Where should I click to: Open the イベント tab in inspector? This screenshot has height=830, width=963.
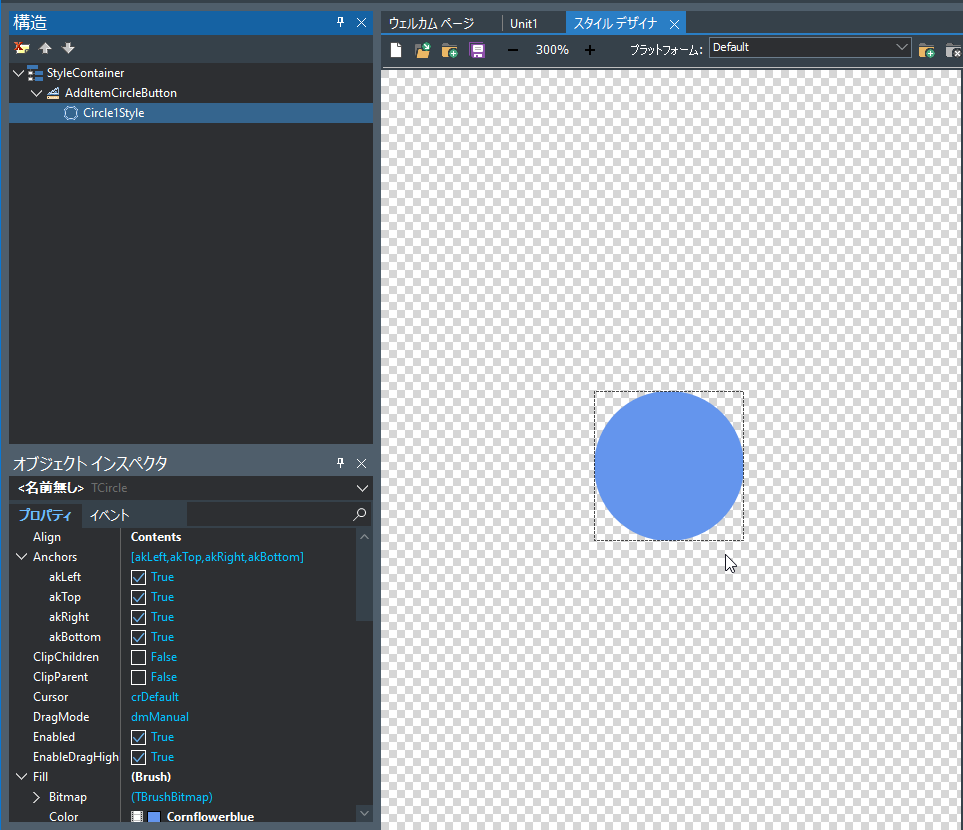tap(109, 515)
